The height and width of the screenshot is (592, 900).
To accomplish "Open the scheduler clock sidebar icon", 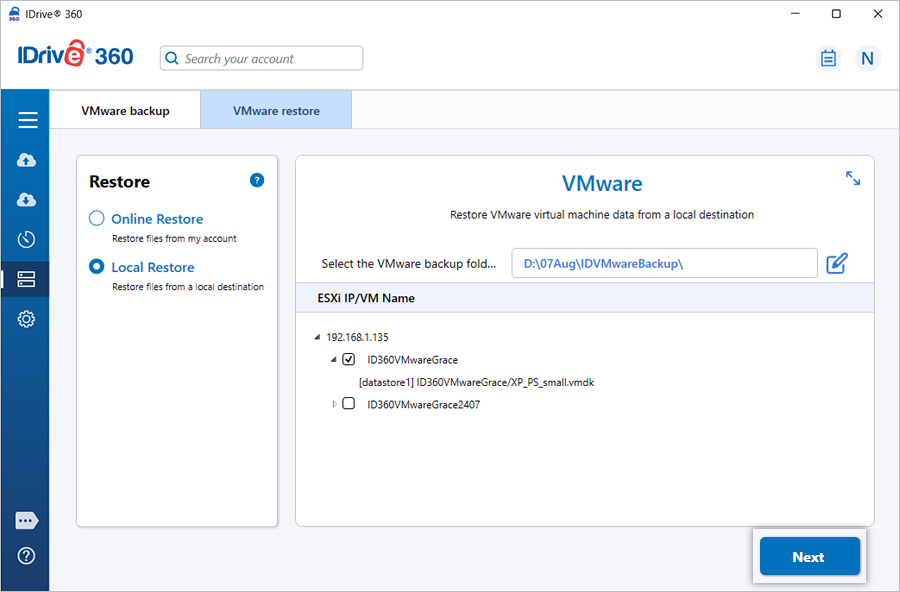I will click(26, 239).
